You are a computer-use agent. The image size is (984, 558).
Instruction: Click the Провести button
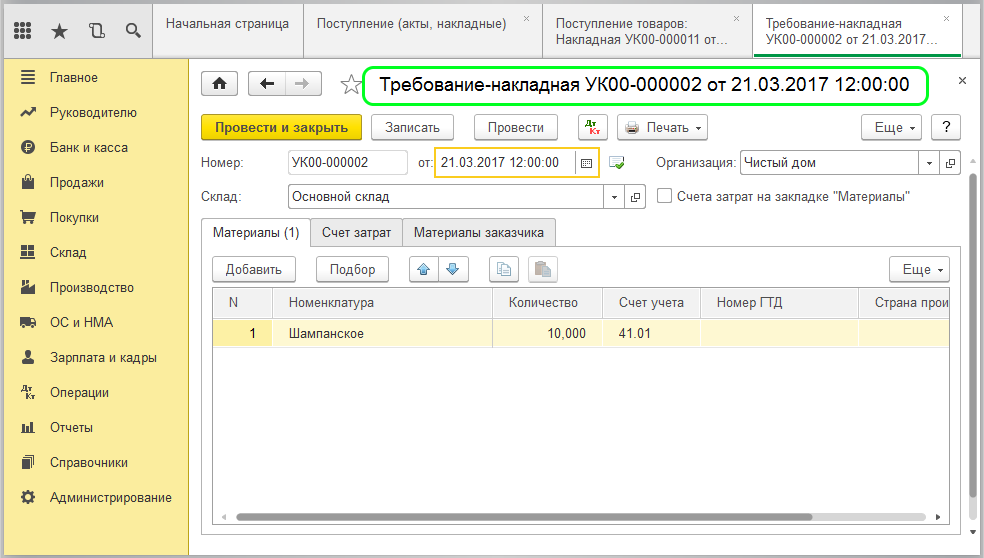[516, 127]
